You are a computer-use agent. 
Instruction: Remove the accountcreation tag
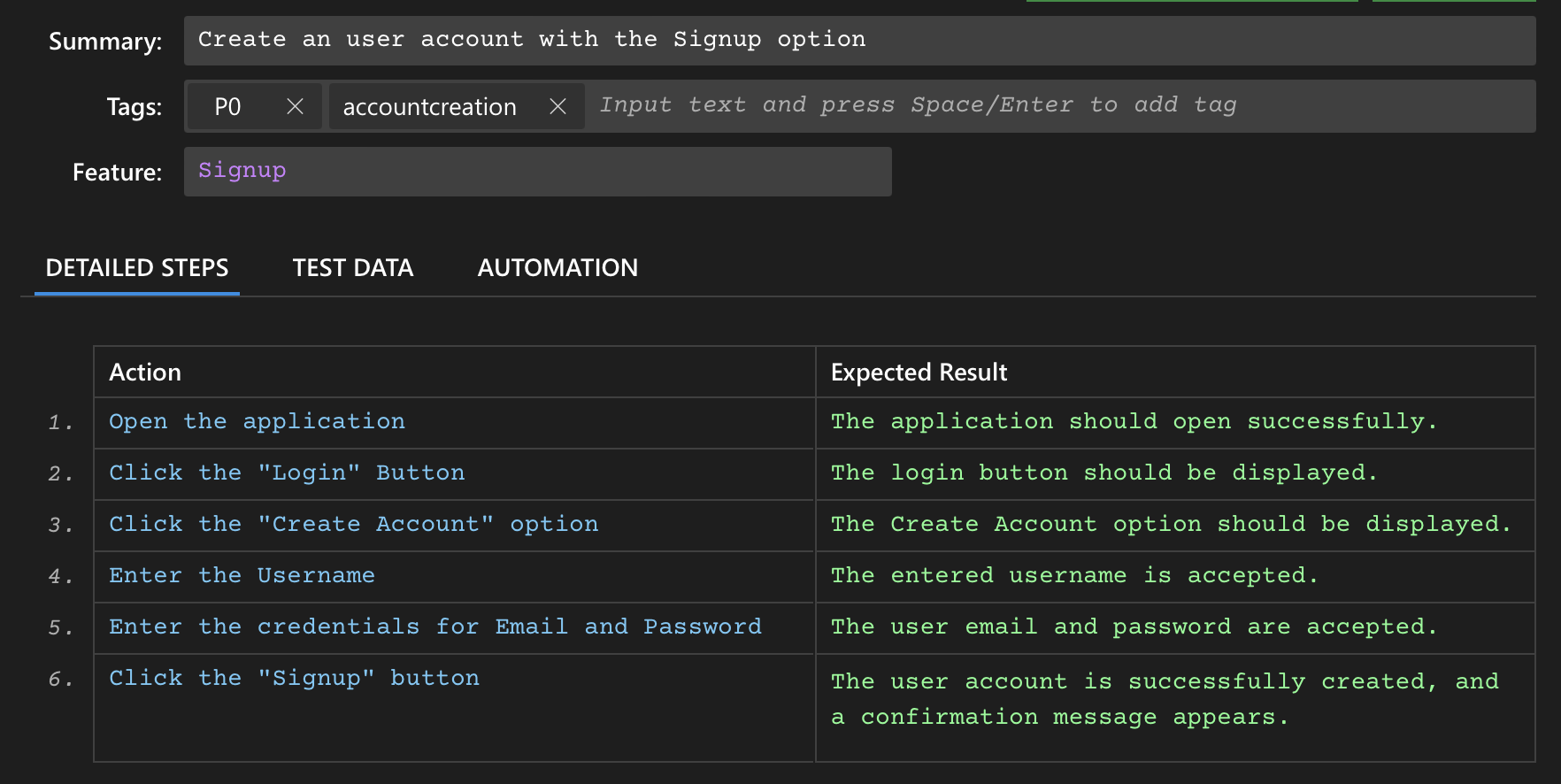(557, 107)
